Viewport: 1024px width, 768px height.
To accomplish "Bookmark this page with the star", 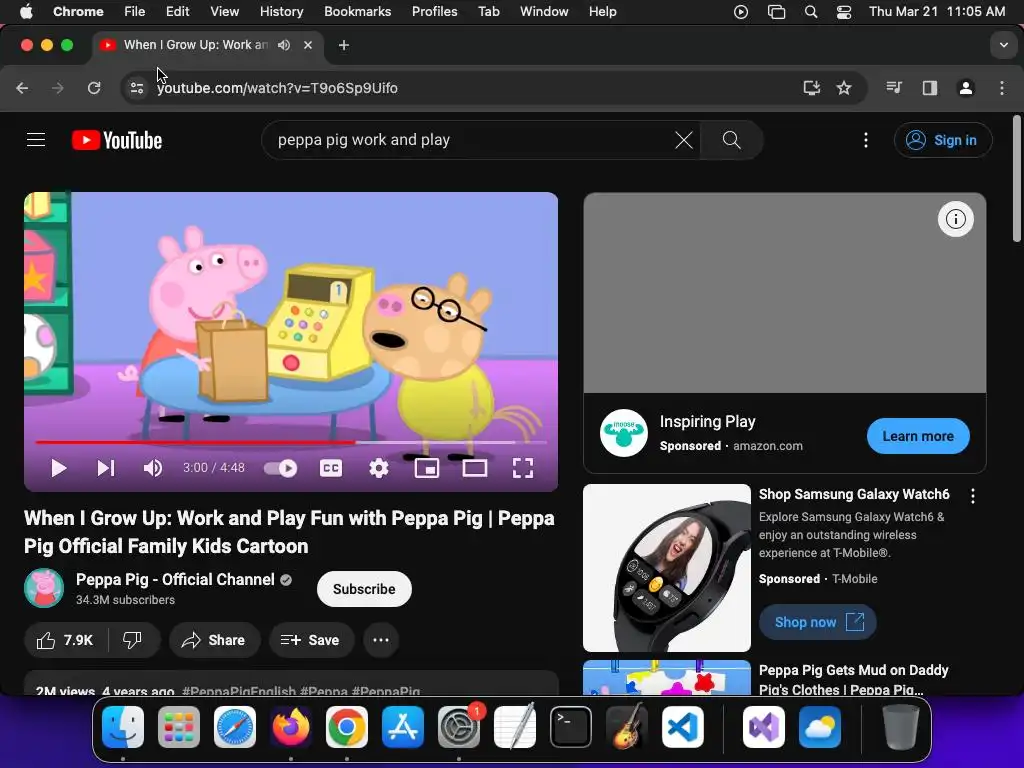I will tap(844, 88).
